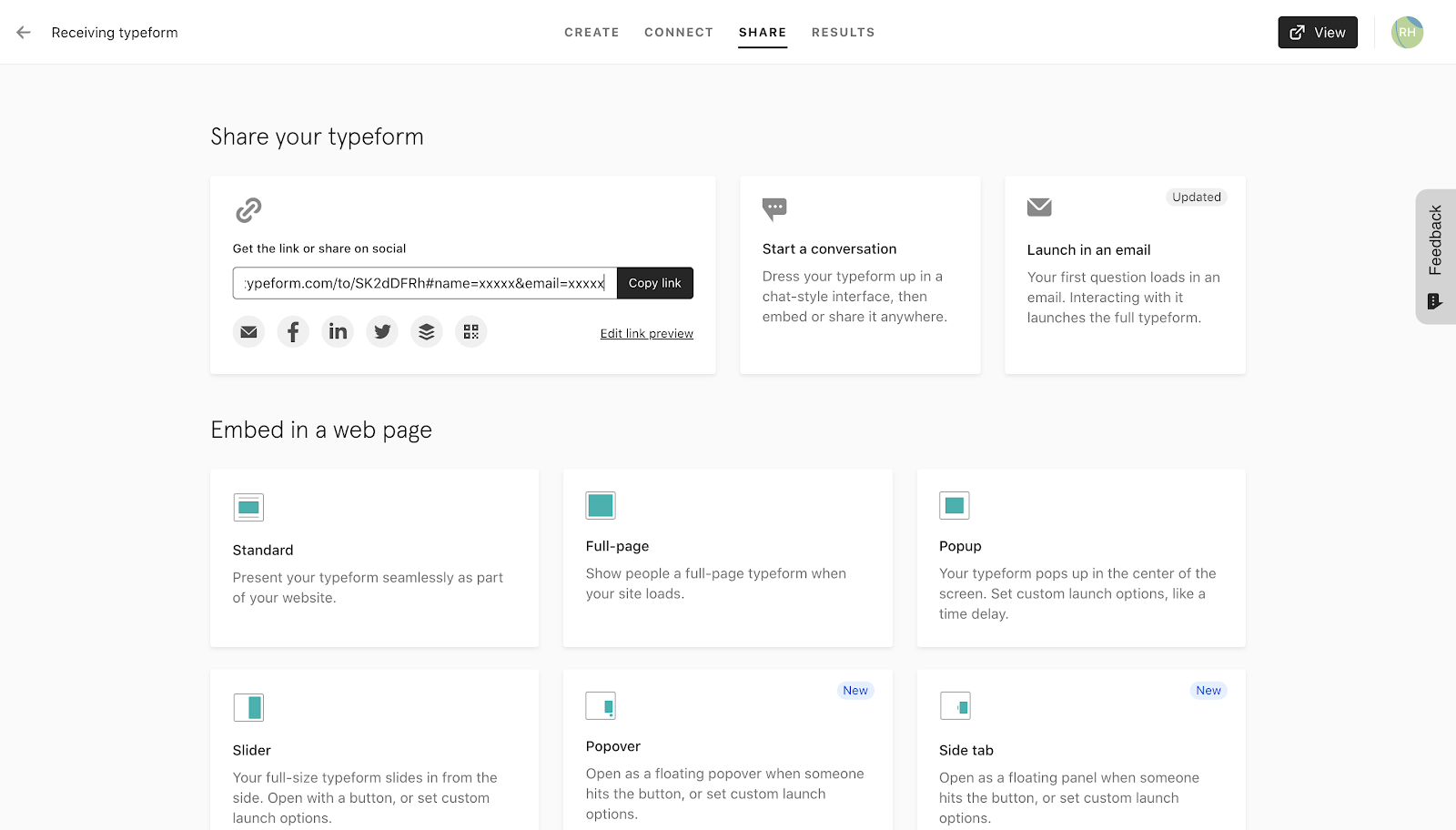Choose the Popover embed title

[x=613, y=747]
